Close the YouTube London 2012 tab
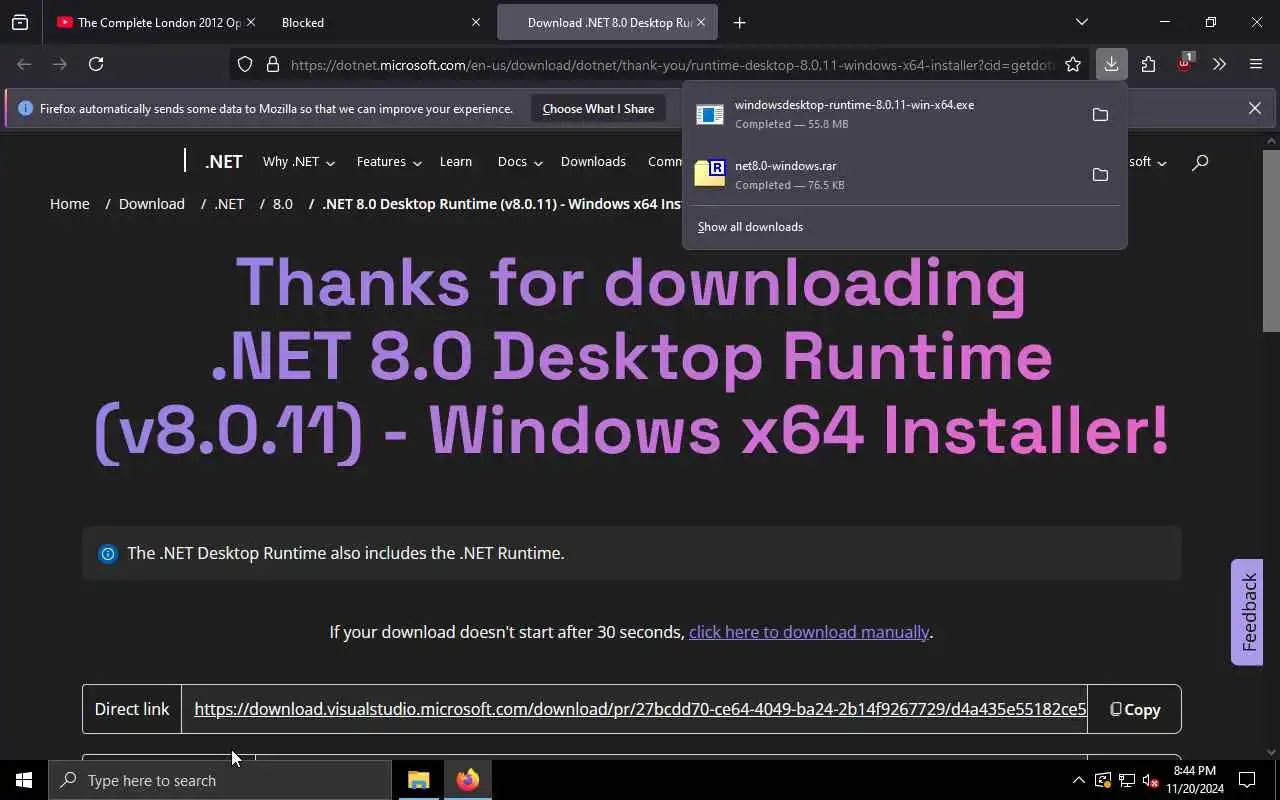 tap(250, 22)
